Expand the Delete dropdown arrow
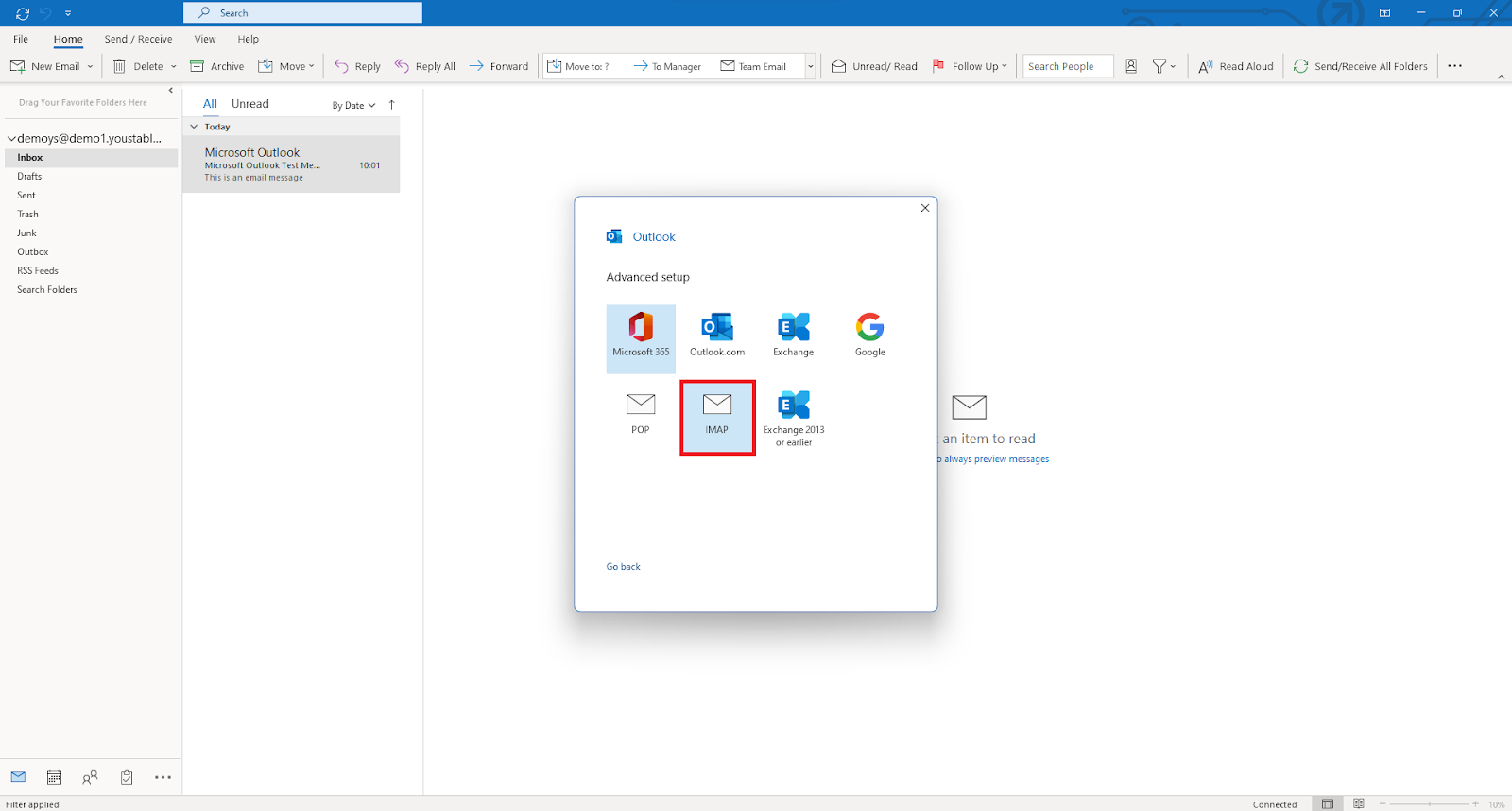This screenshot has height=811, width=1512. point(174,66)
